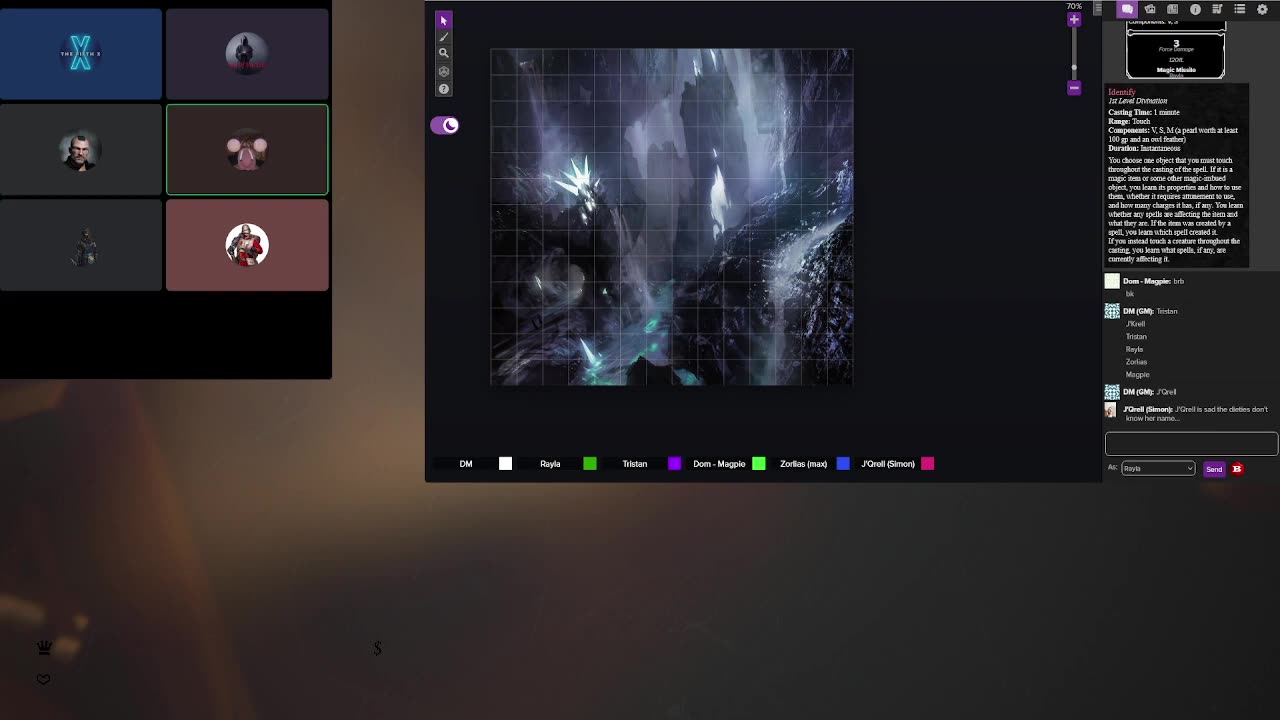1280x720 pixels.
Task: Open the settings gear tab
Action: (x=1262, y=9)
